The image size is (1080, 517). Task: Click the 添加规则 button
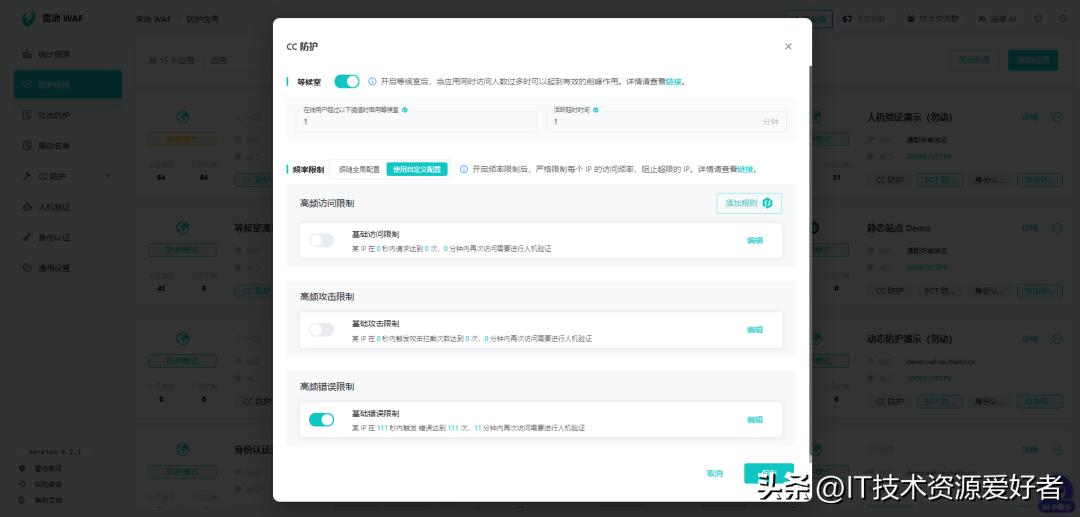(749, 203)
